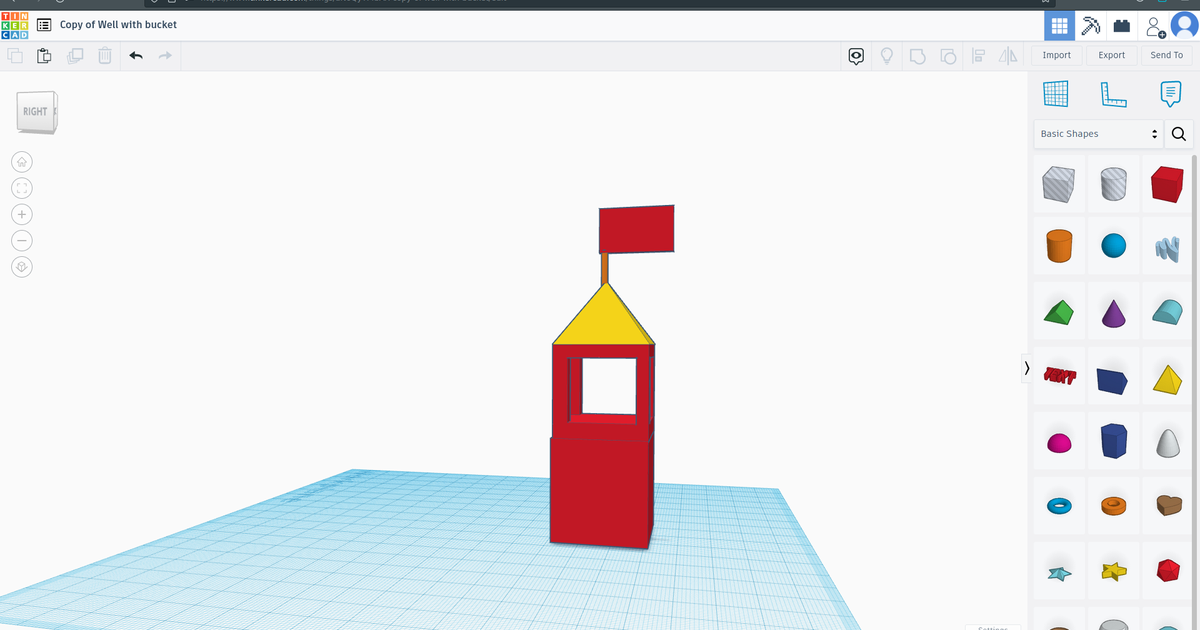Open Minecraft export with the pickaxe icon

click(1091, 25)
